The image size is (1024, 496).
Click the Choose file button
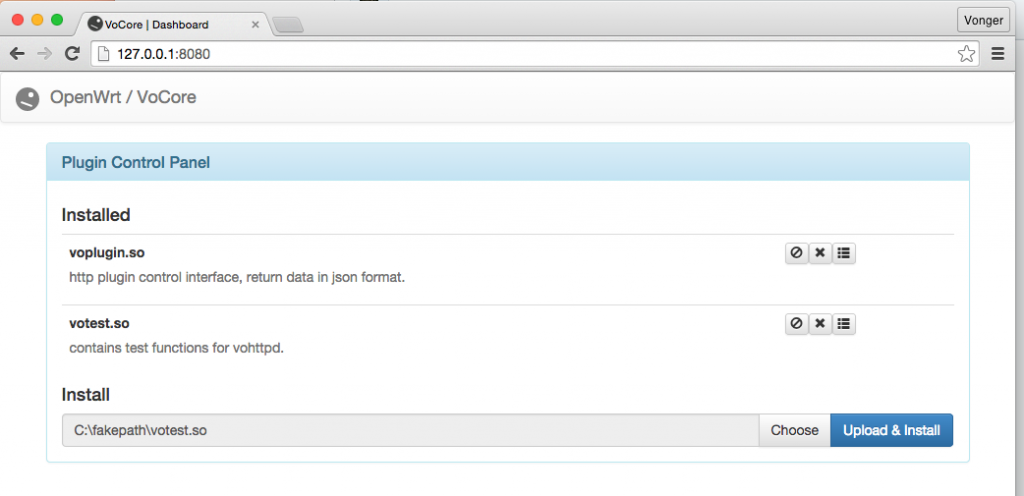(794, 430)
